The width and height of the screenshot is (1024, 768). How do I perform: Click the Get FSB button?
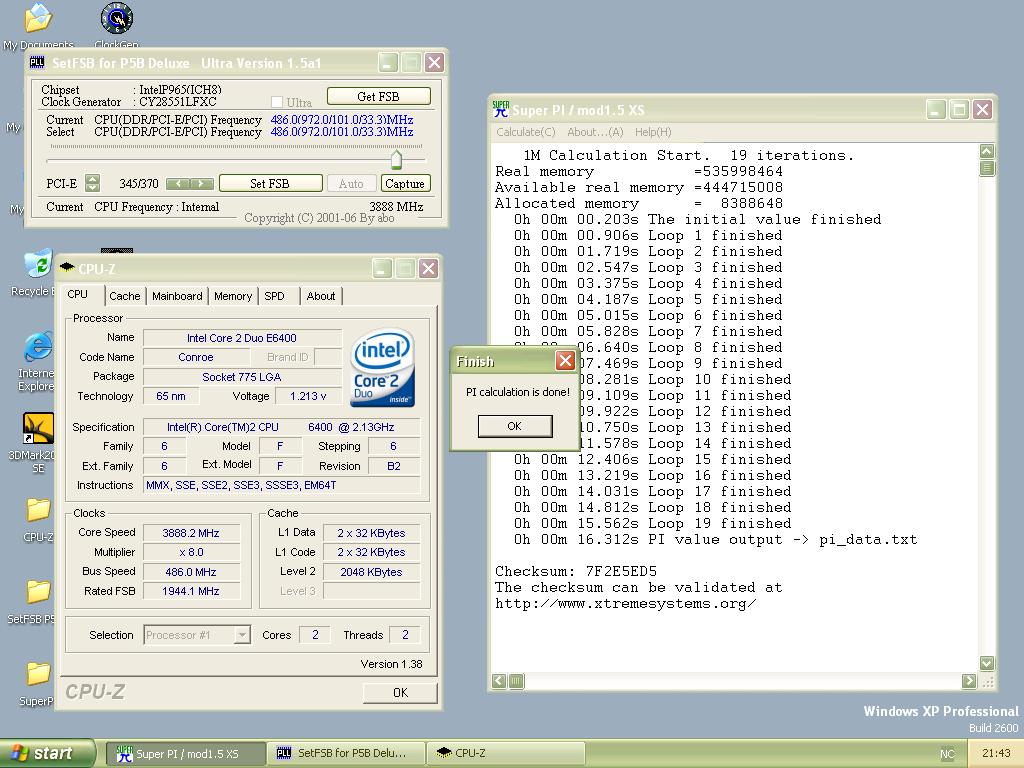(x=379, y=96)
